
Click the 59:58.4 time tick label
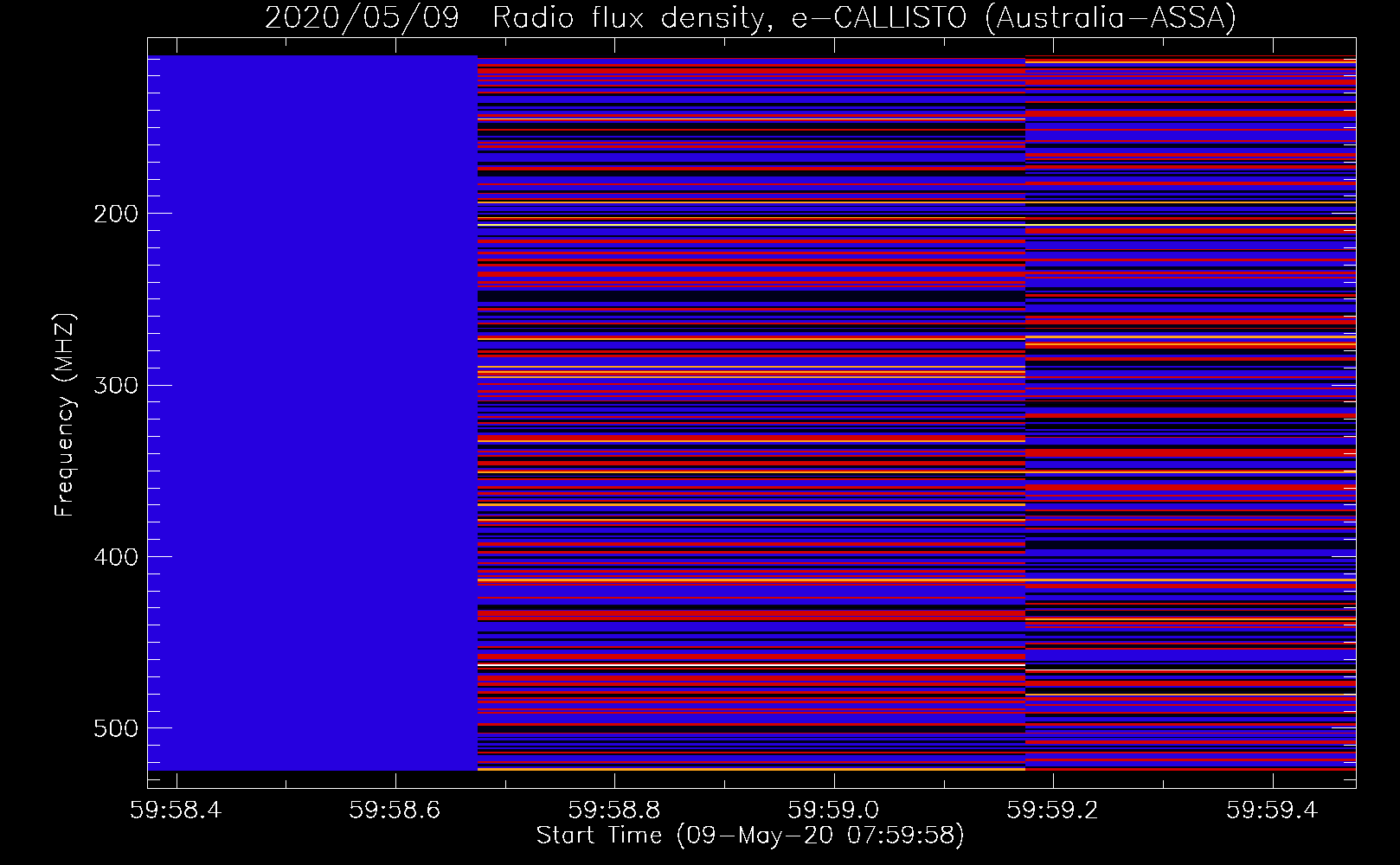(176, 810)
